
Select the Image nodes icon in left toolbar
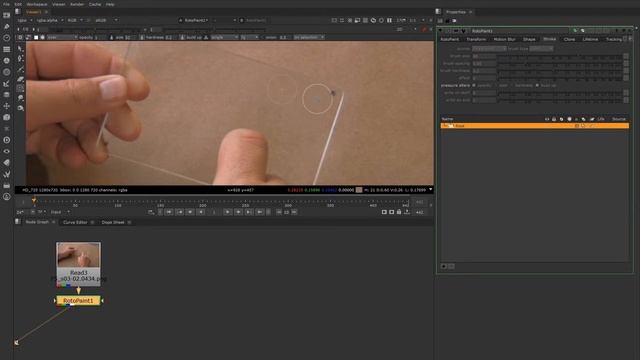[x=7, y=15]
